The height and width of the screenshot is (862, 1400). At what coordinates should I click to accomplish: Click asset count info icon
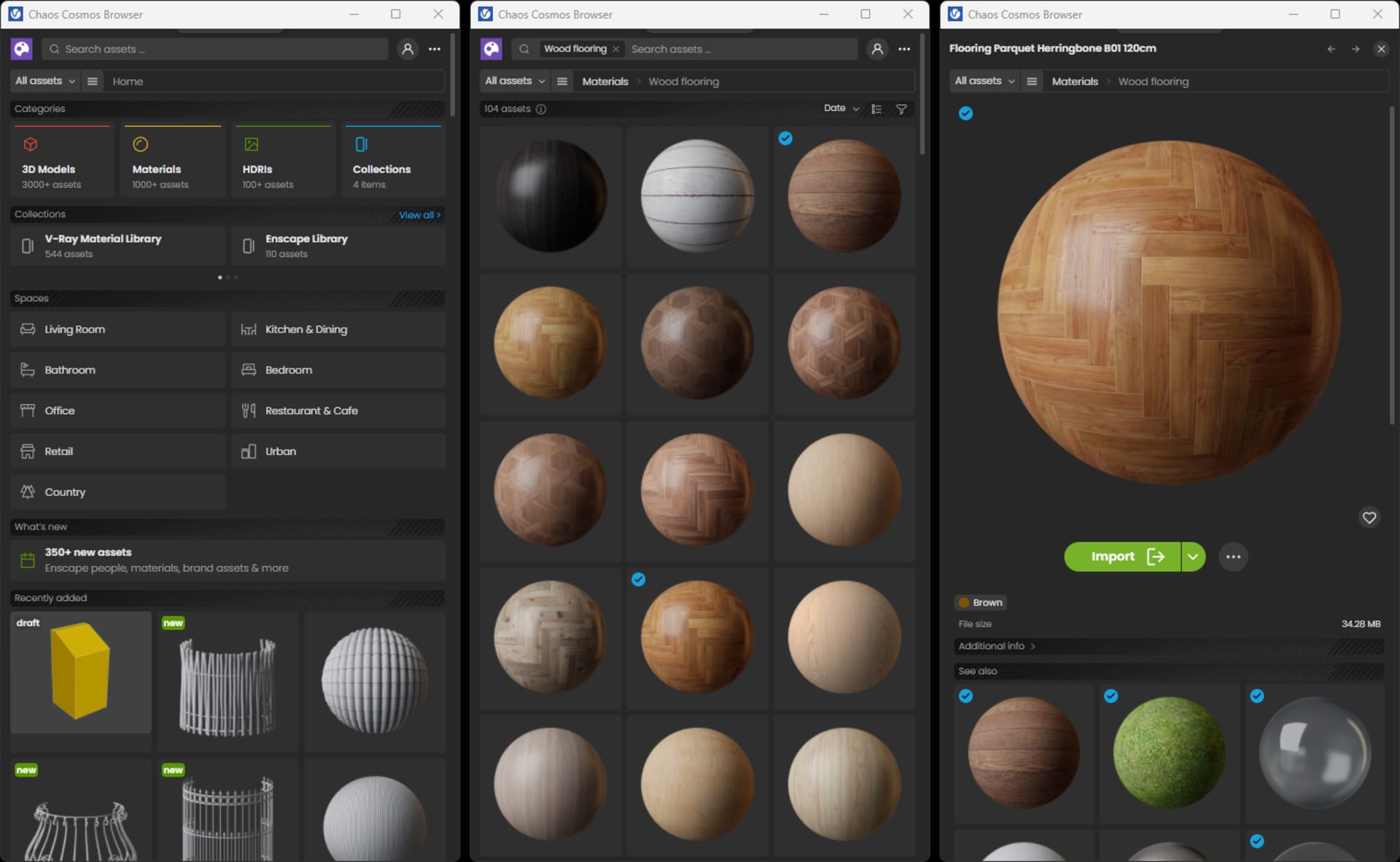click(541, 109)
